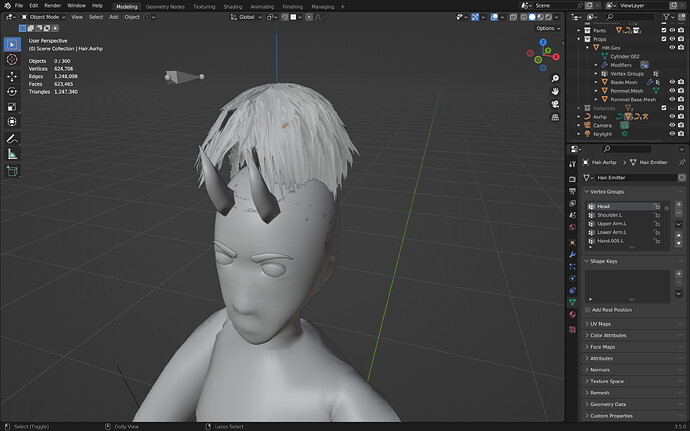Switch to the Shading workspace tab

(232, 7)
